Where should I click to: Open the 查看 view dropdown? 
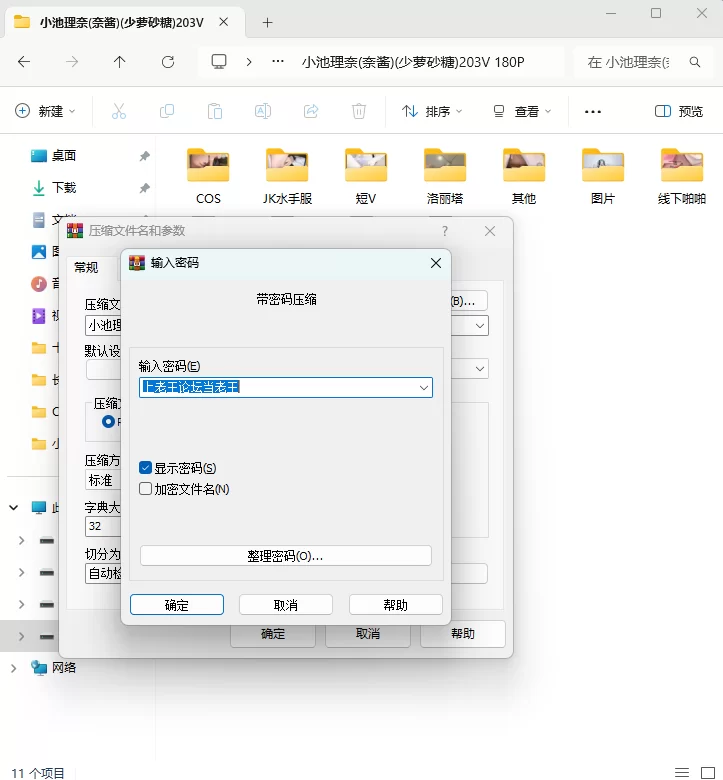pos(520,112)
